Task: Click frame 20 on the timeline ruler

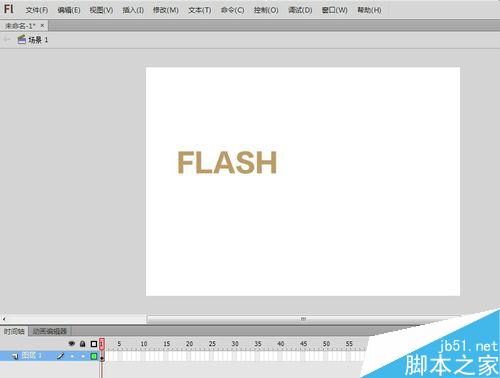Action: pos(189,344)
